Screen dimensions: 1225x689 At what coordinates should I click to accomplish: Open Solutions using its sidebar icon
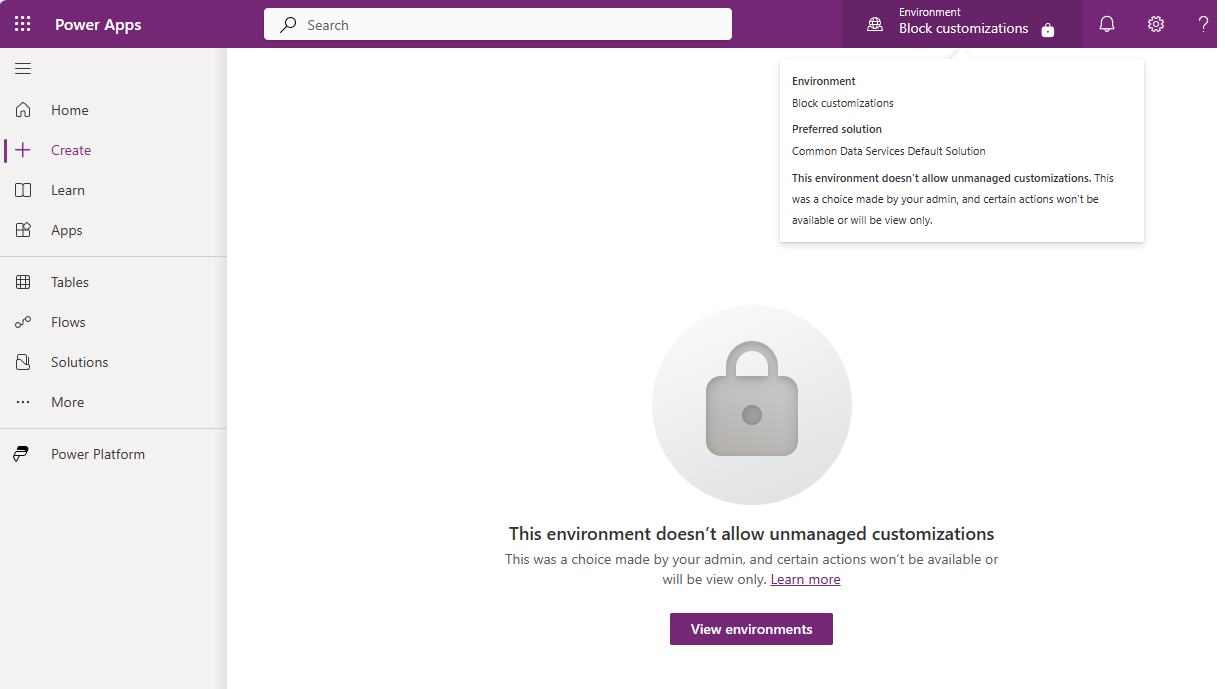click(23, 361)
